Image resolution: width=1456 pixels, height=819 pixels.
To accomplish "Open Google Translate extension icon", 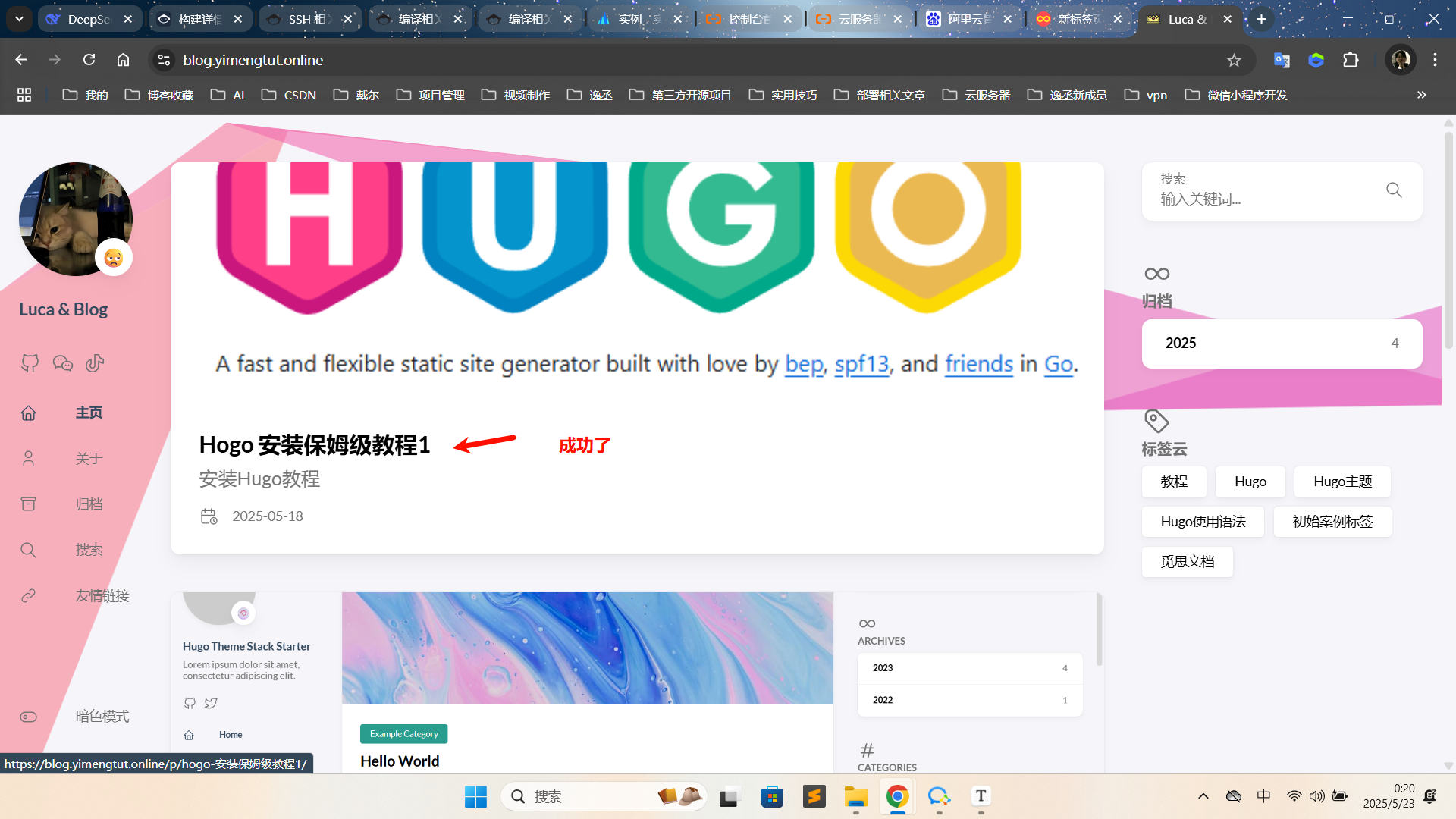I will coord(1282,60).
